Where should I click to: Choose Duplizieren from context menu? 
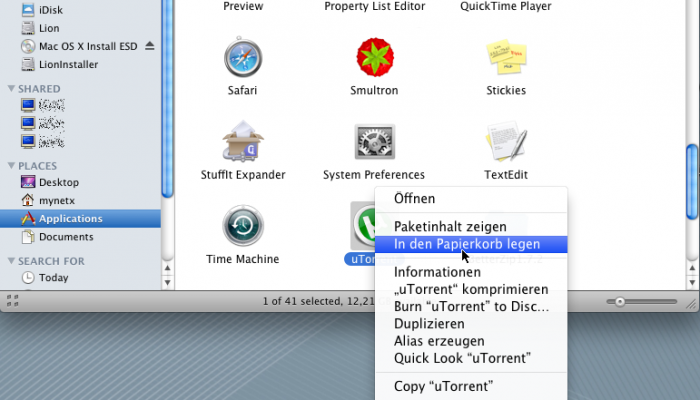pyautogui.click(x=471, y=324)
